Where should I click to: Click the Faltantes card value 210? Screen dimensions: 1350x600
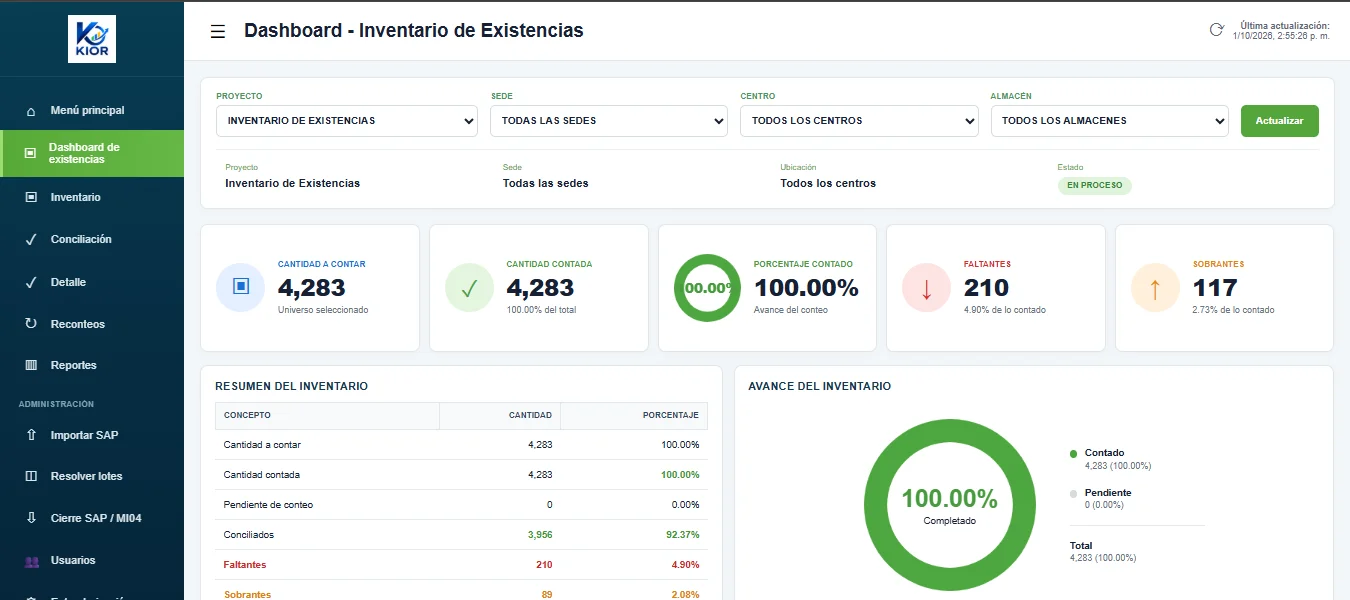coord(986,288)
